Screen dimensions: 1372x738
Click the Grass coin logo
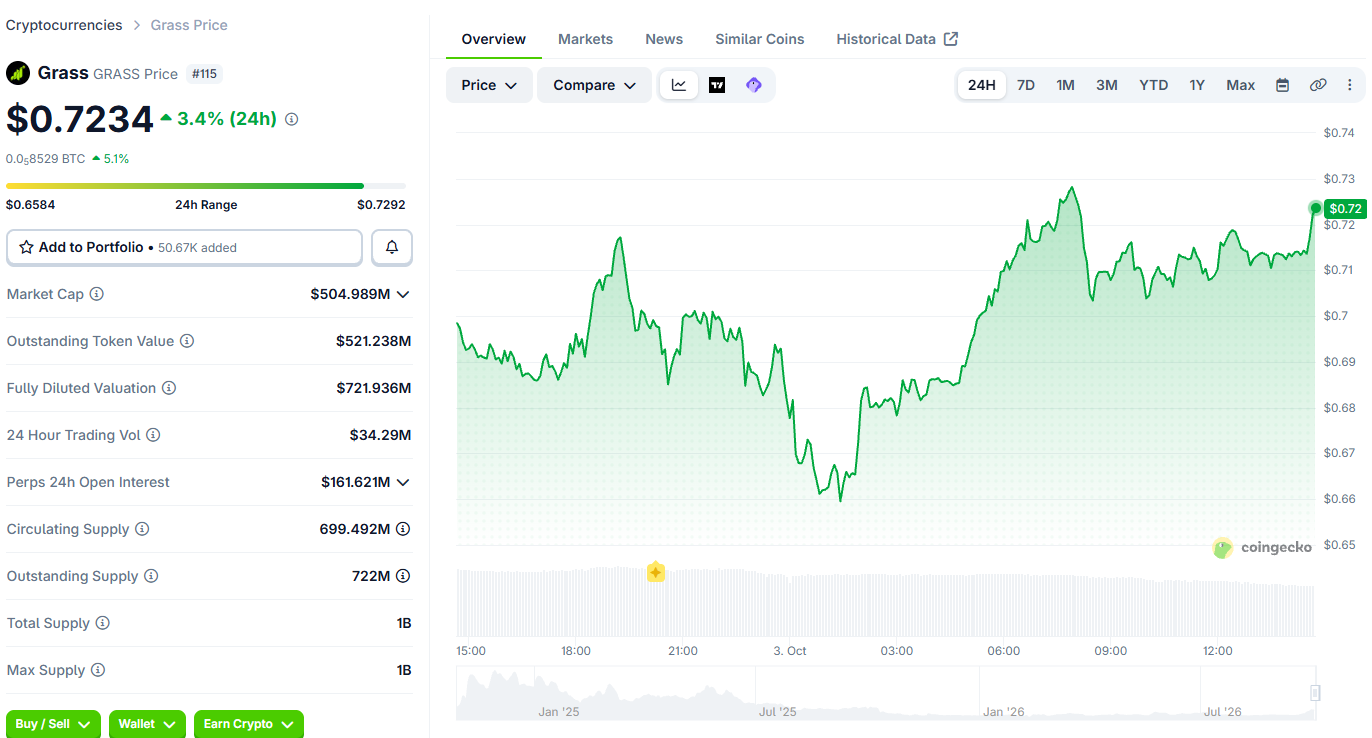click(x=18, y=73)
